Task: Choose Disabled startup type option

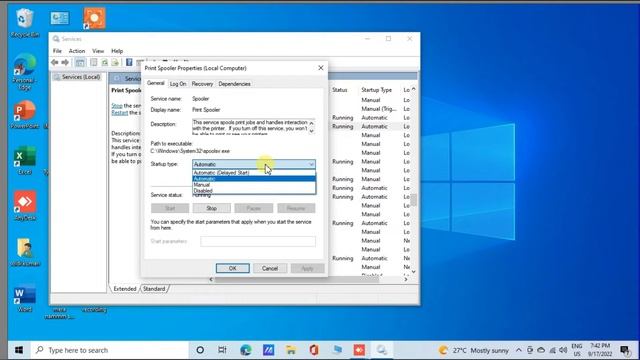Action: point(253,190)
